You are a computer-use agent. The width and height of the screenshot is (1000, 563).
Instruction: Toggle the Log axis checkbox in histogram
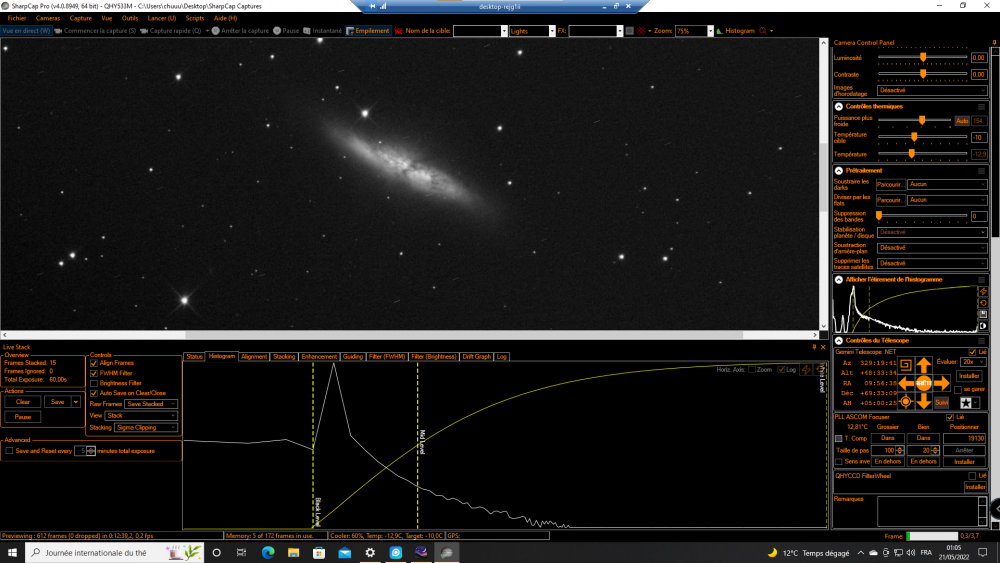point(781,370)
